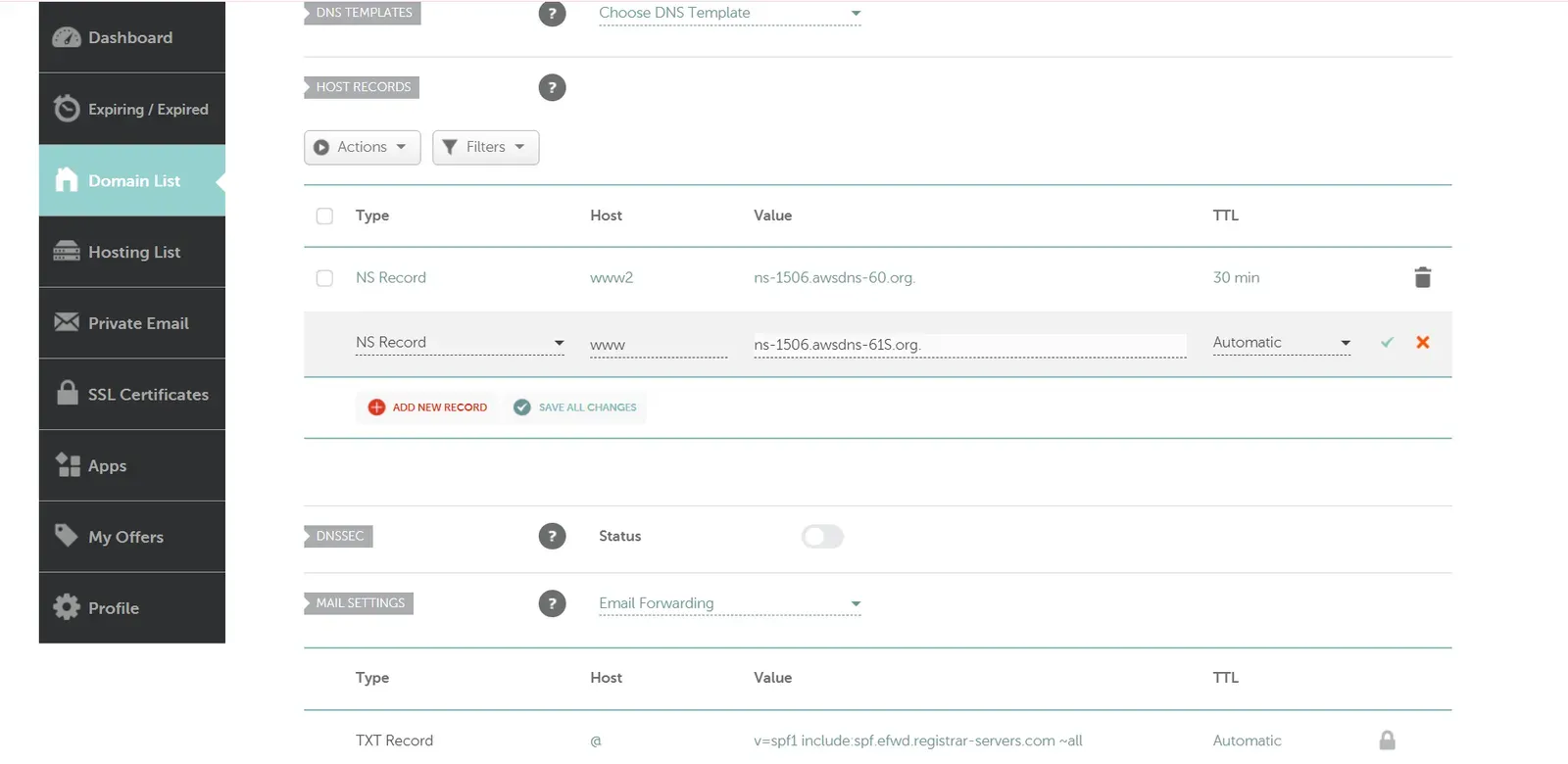Click Add New Record button
This screenshot has width=1568, height=764.
coord(427,407)
